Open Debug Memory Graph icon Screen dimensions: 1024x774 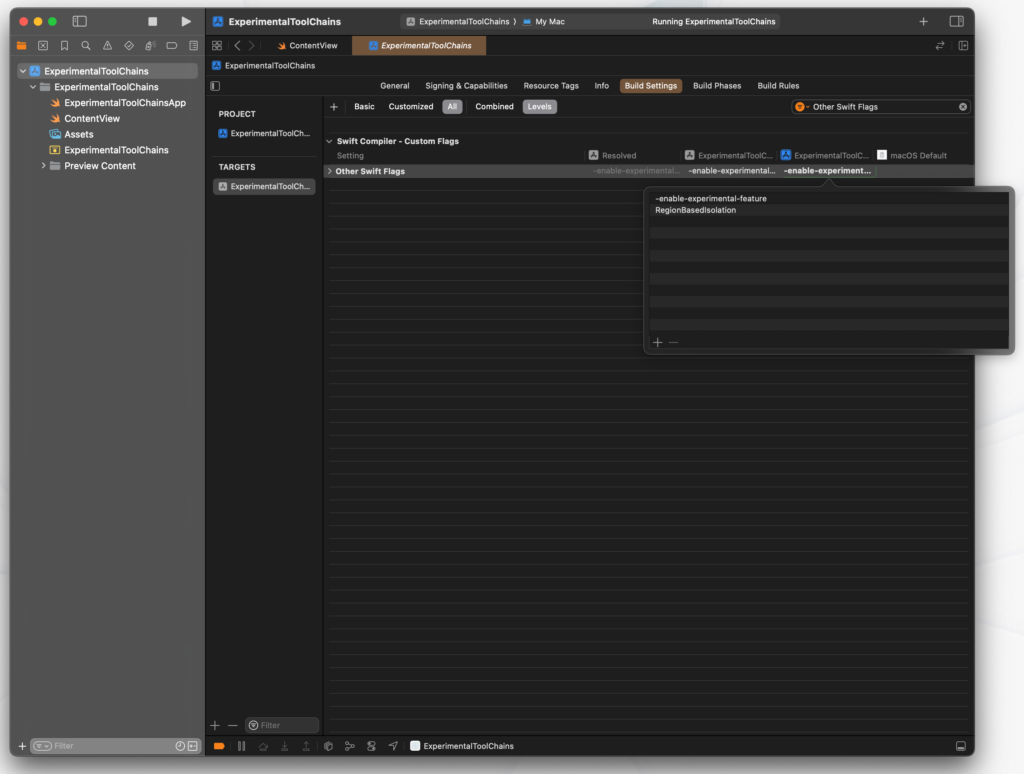[x=350, y=746]
